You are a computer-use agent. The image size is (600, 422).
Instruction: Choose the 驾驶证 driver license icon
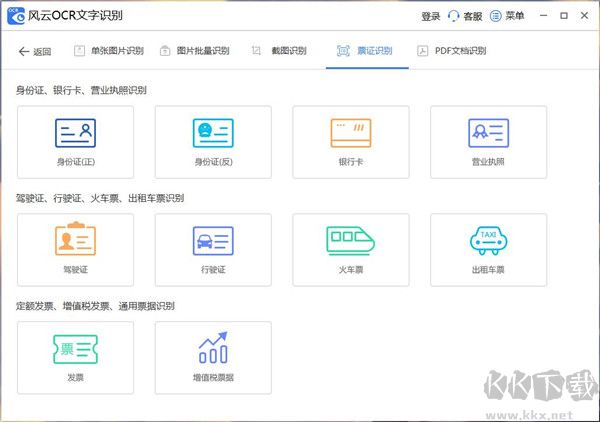pos(75,238)
